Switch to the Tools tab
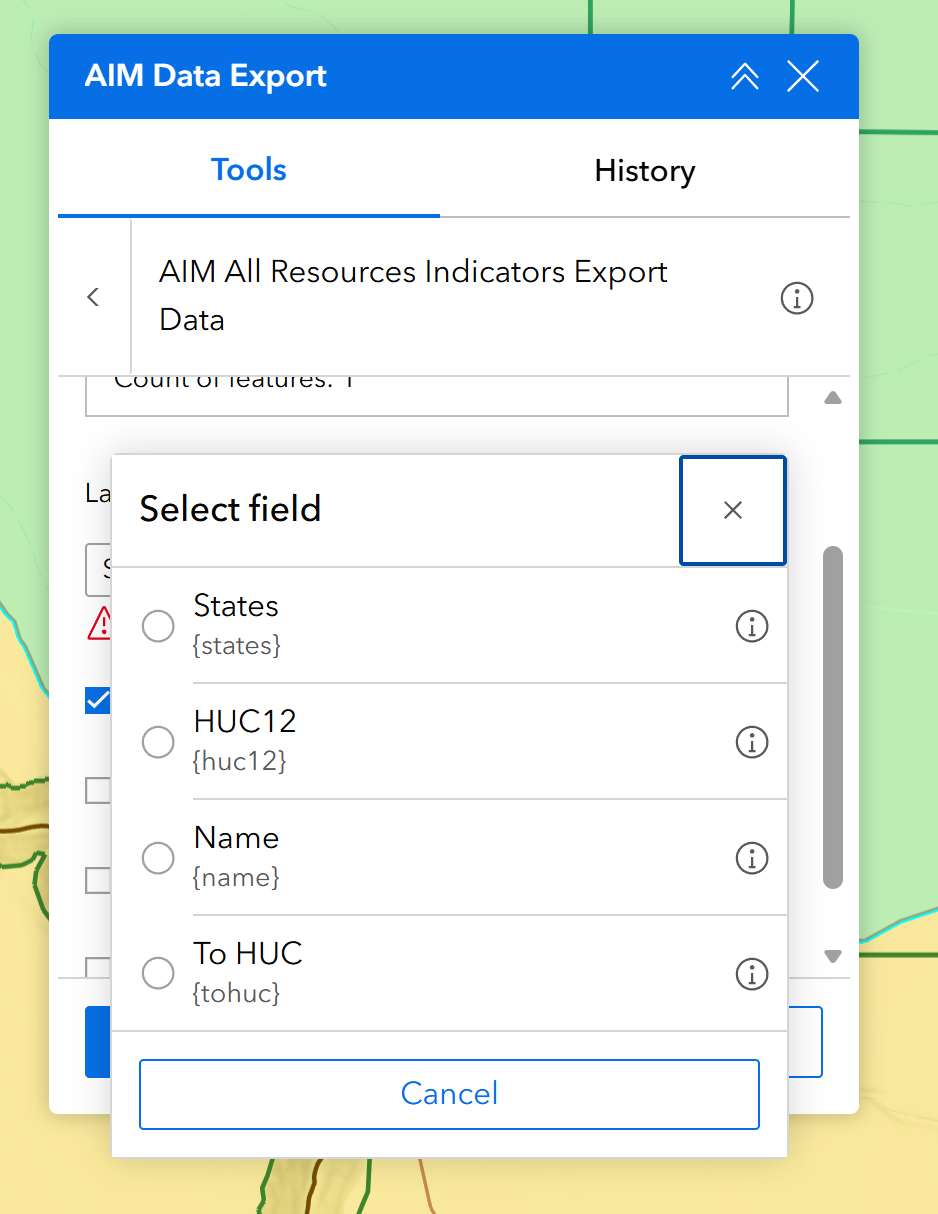Screen dimensions: 938x1214 [249, 170]
